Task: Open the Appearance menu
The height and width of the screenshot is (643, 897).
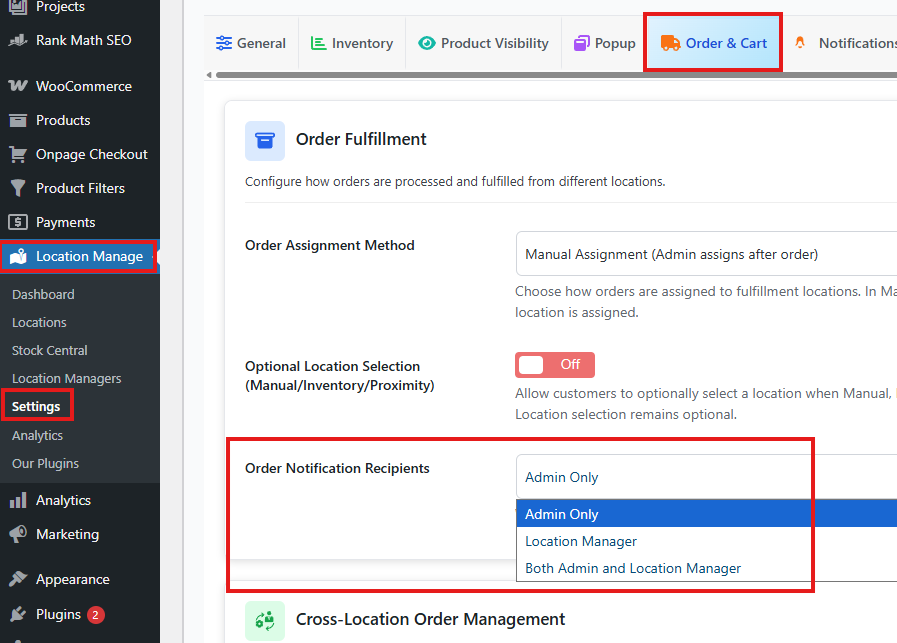Action: click(x=80, y=579)
